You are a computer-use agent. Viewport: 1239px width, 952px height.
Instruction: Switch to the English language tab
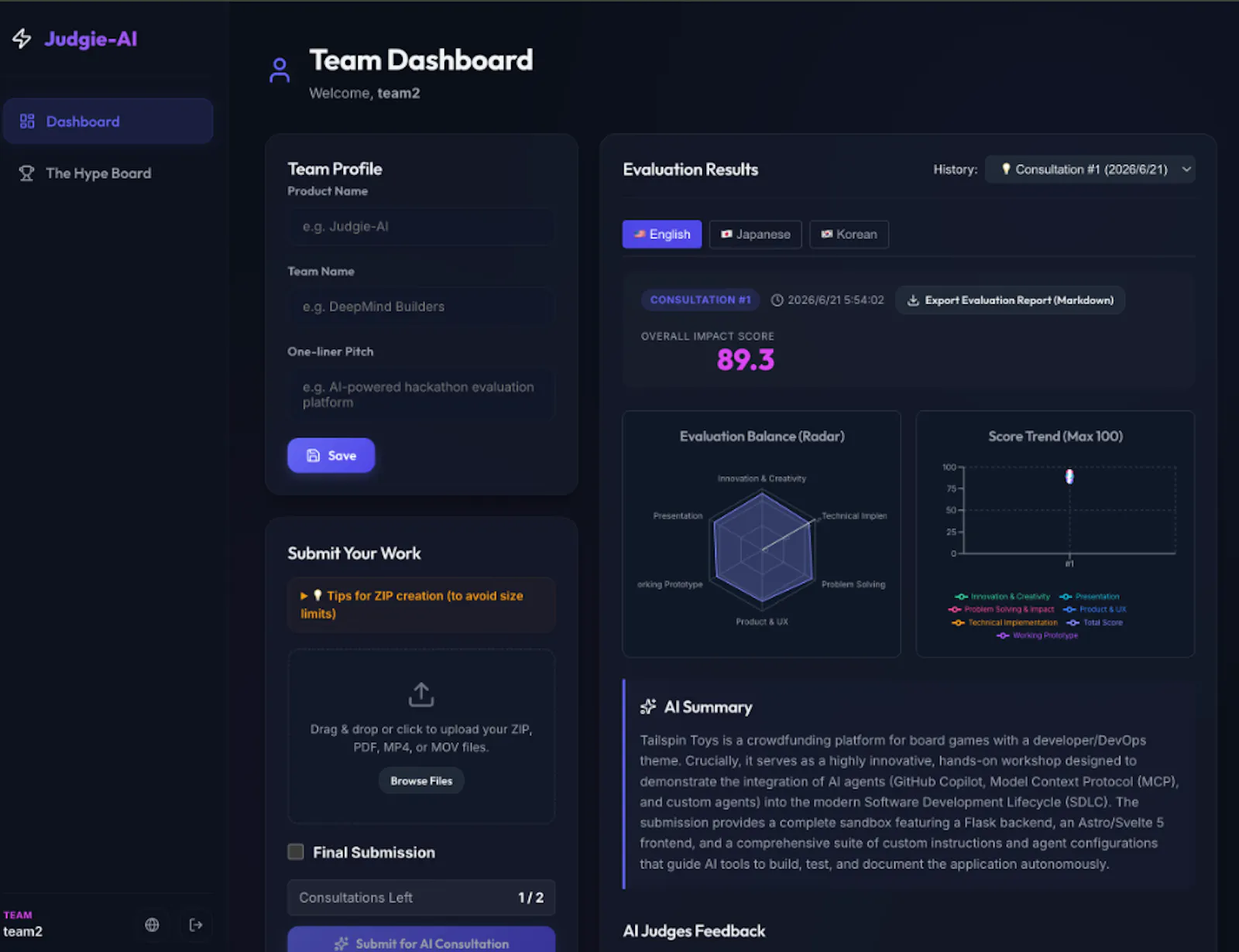point(662,235)
